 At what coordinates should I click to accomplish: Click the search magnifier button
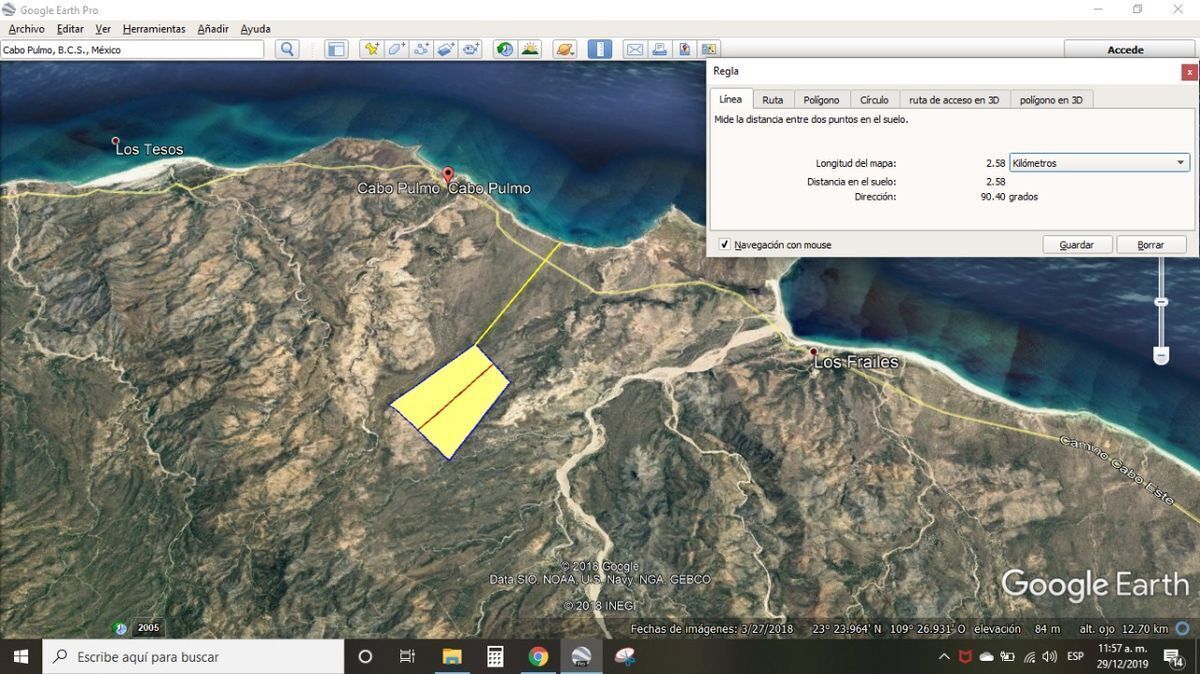tap(288, 49)
